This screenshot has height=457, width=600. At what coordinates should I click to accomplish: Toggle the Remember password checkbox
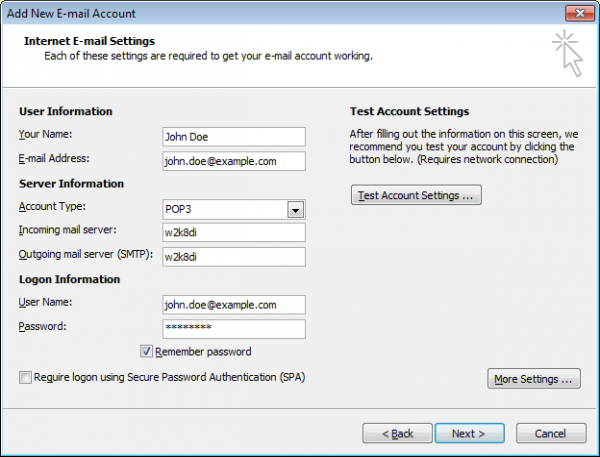(x=147, y=352)
